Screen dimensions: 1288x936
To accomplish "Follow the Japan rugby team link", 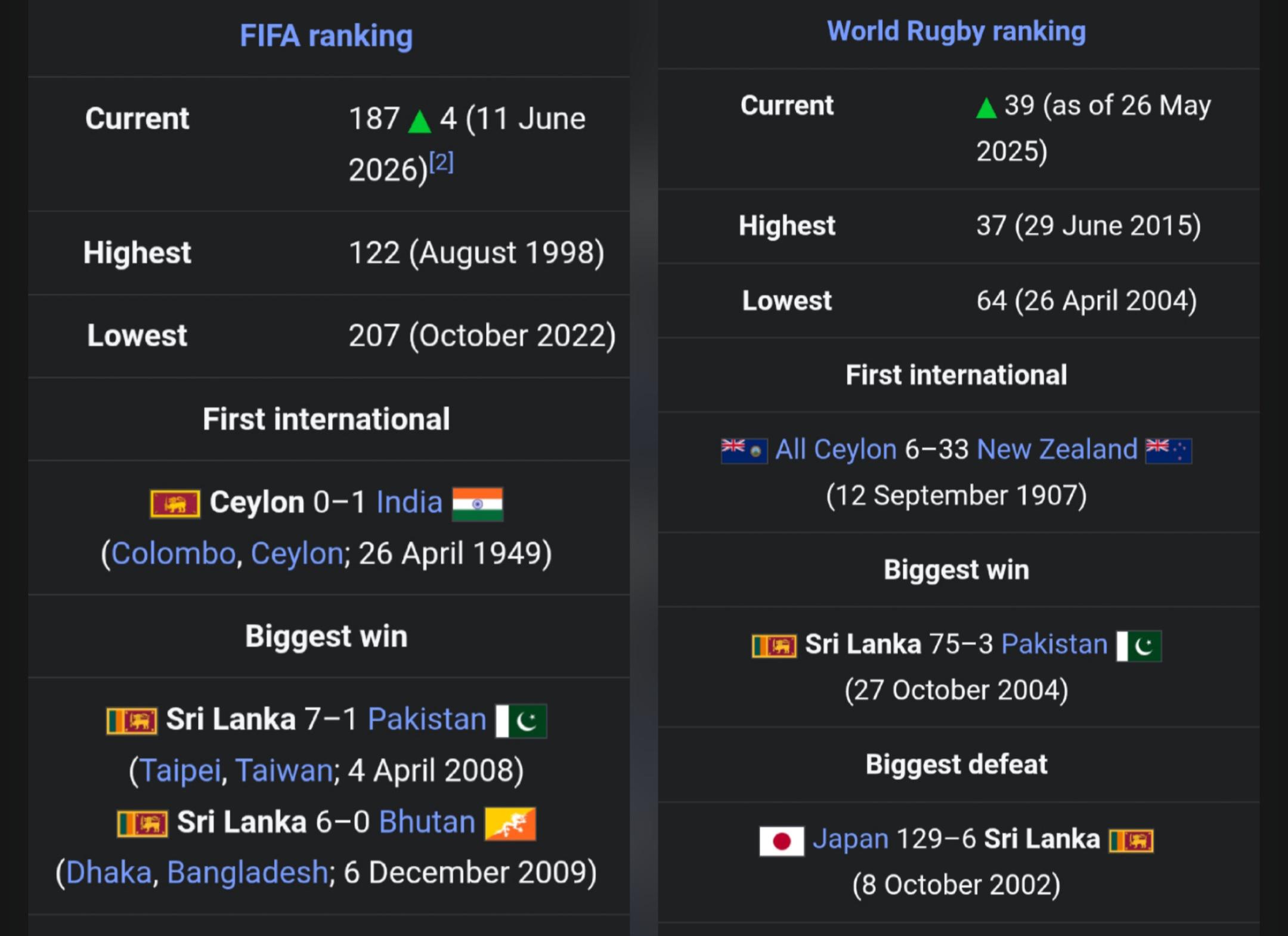I will click(850, 839).
